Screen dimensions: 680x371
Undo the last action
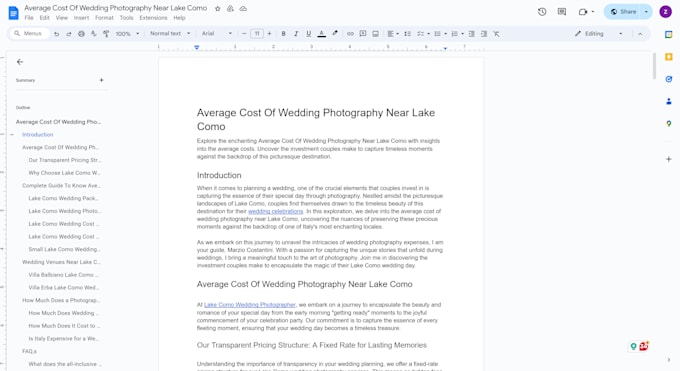coord(56,34)
